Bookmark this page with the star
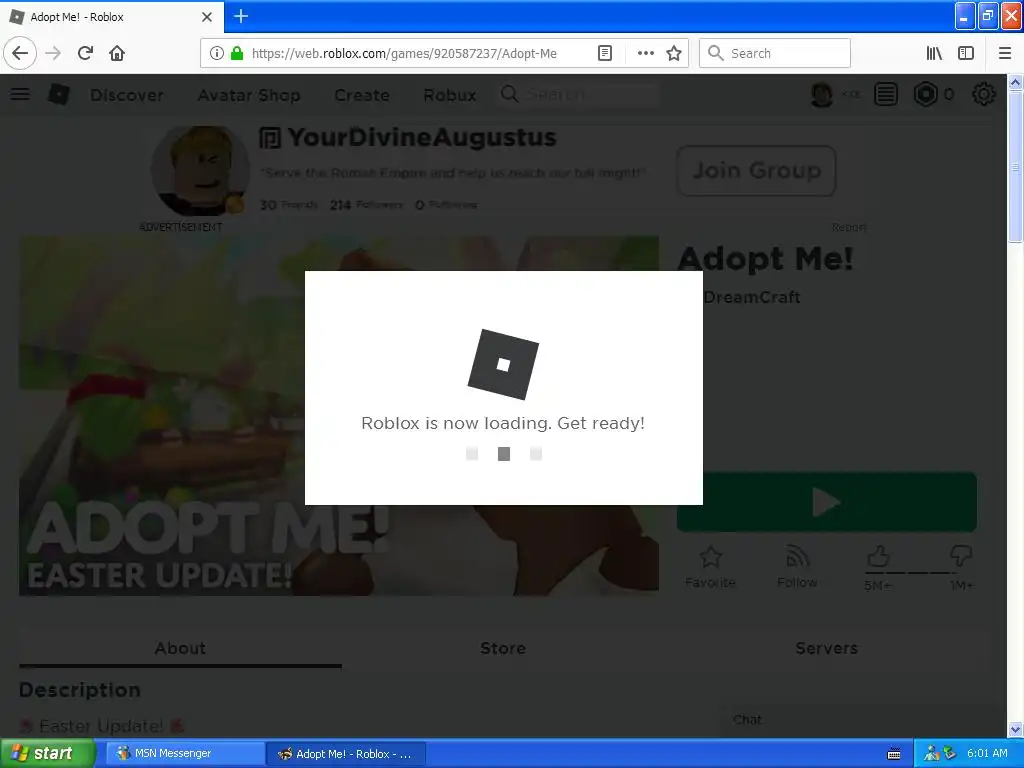 click(674, 53)
